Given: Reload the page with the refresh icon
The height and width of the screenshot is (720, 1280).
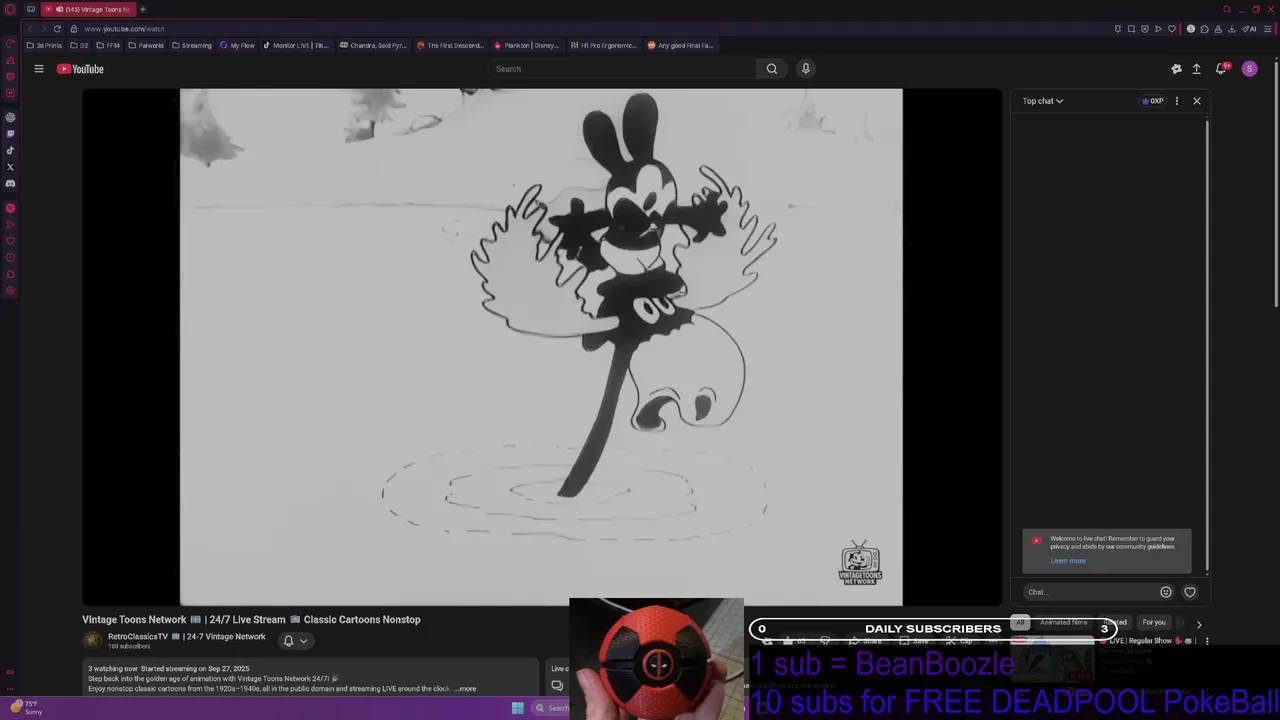Looking at the screenshot, I should point(57,29).
